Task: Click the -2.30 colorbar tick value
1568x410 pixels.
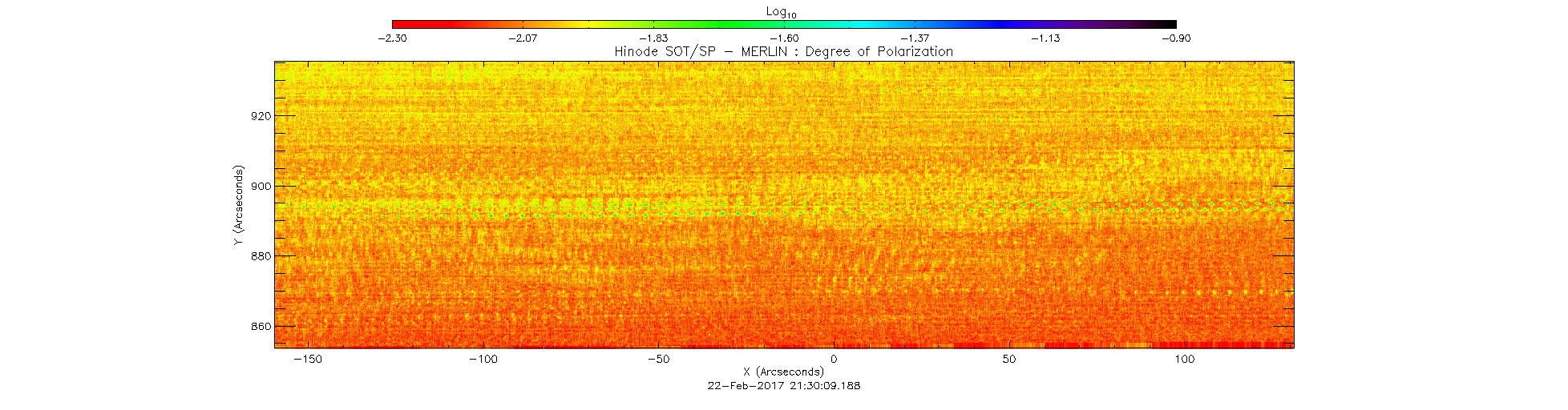Action: (x=392, y=38)
